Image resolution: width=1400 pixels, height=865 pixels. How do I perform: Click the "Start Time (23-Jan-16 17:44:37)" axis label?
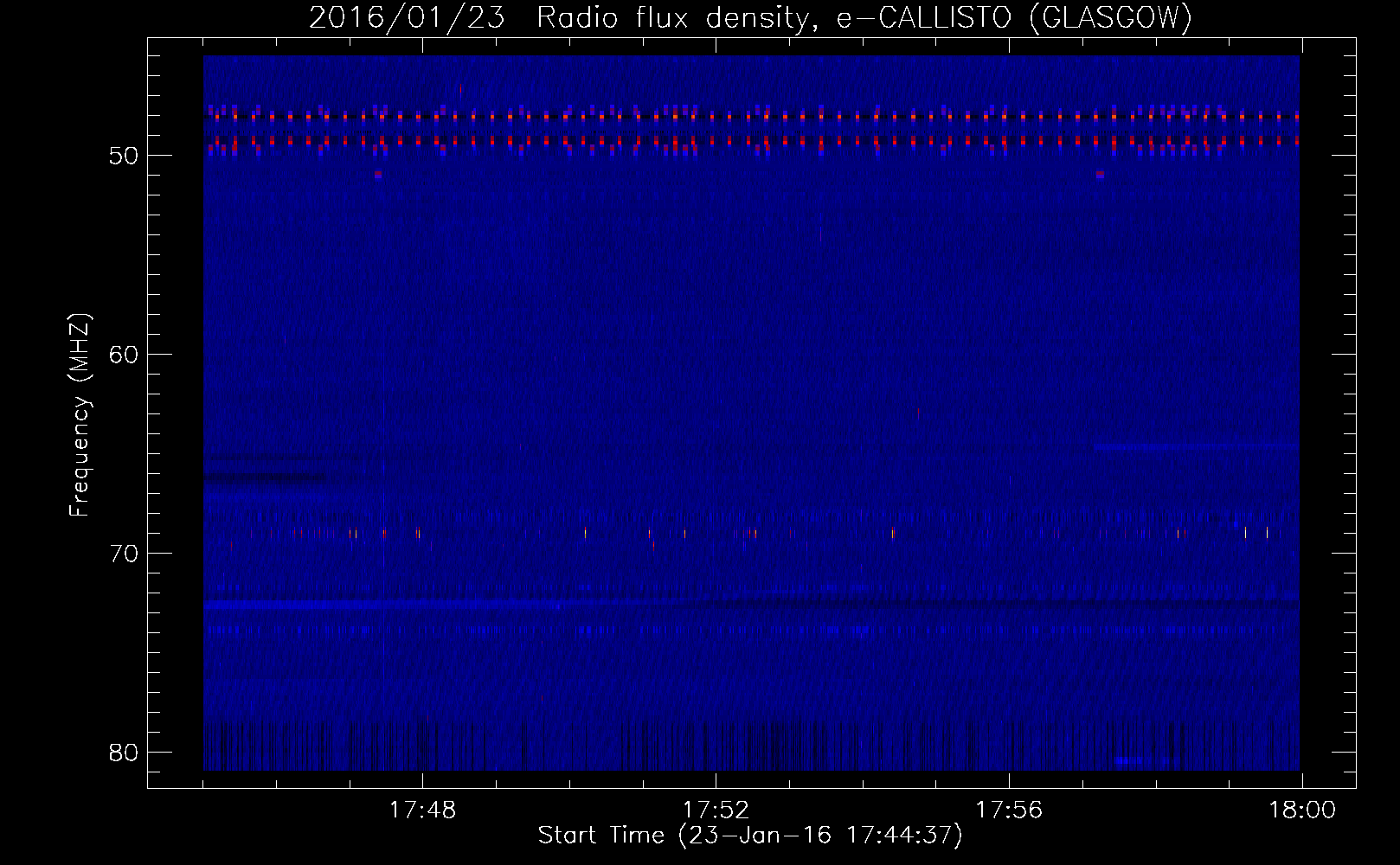(750, 836)
